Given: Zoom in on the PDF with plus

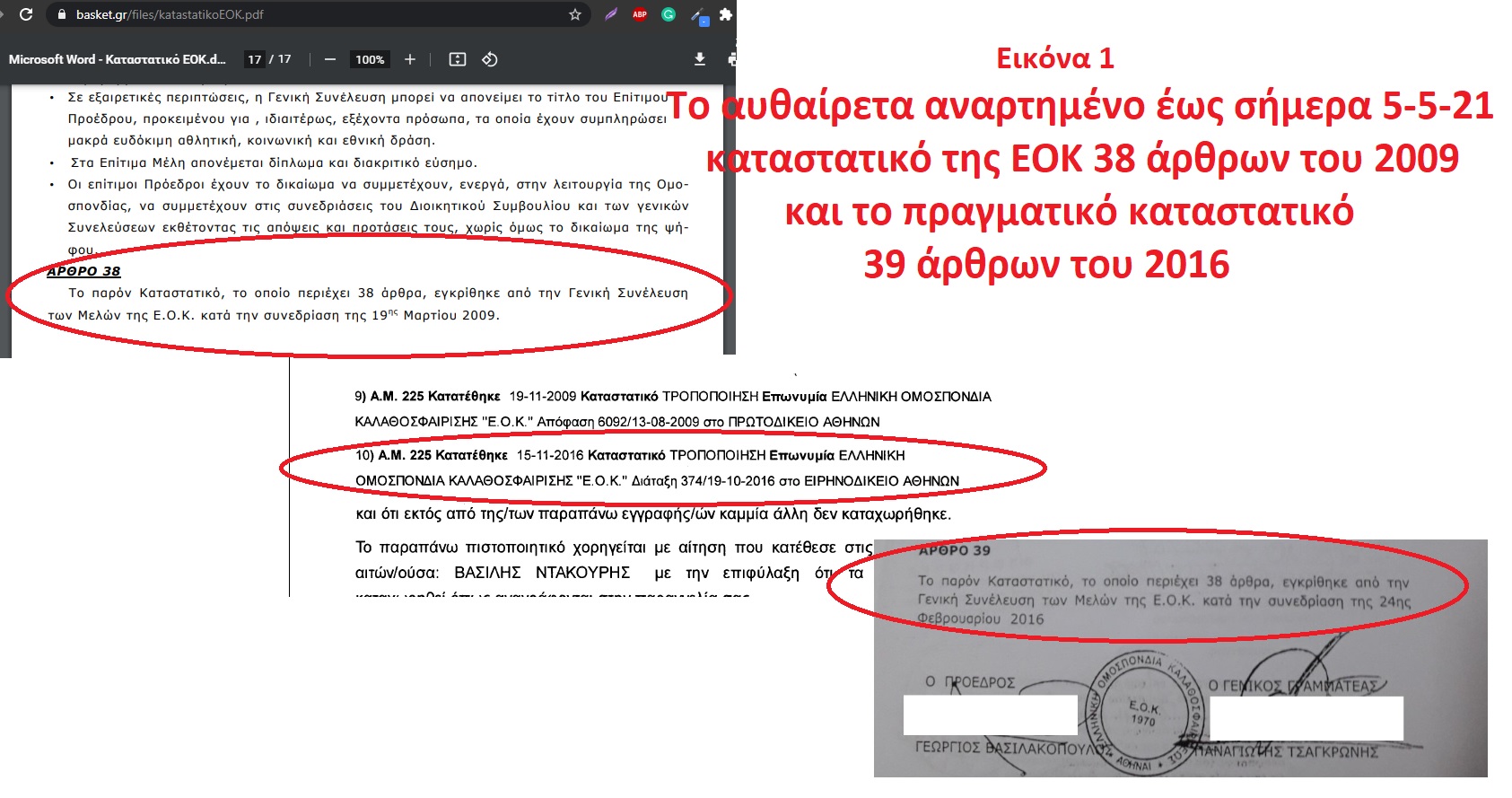Looking at the screenshot, I should pos(410,59).
